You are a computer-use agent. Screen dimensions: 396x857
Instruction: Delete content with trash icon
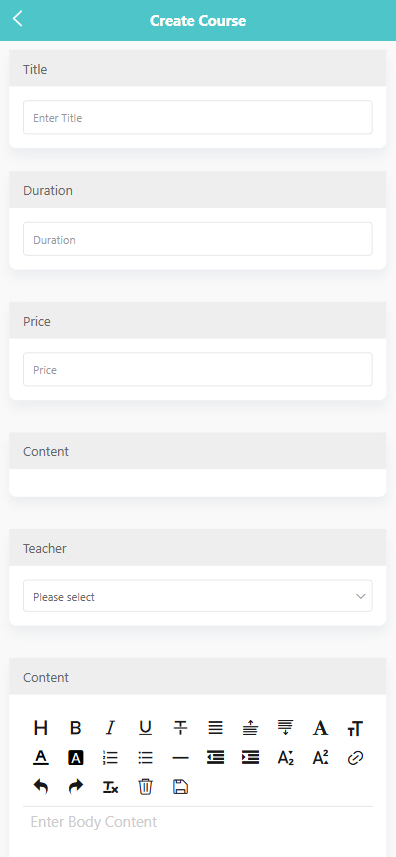coord(145,787)
